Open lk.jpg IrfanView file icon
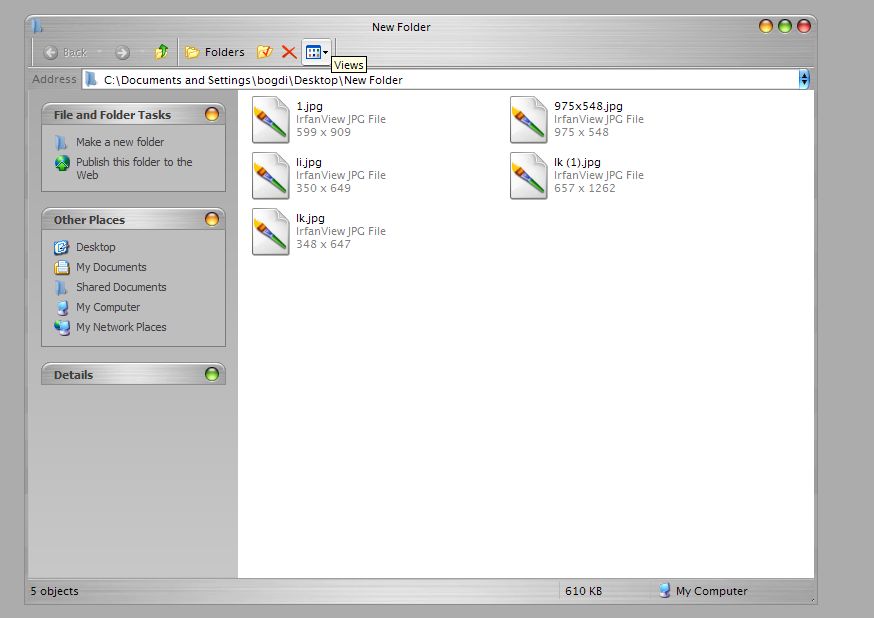The height and width of the screenshot is (618, 874). click(270, 232)
